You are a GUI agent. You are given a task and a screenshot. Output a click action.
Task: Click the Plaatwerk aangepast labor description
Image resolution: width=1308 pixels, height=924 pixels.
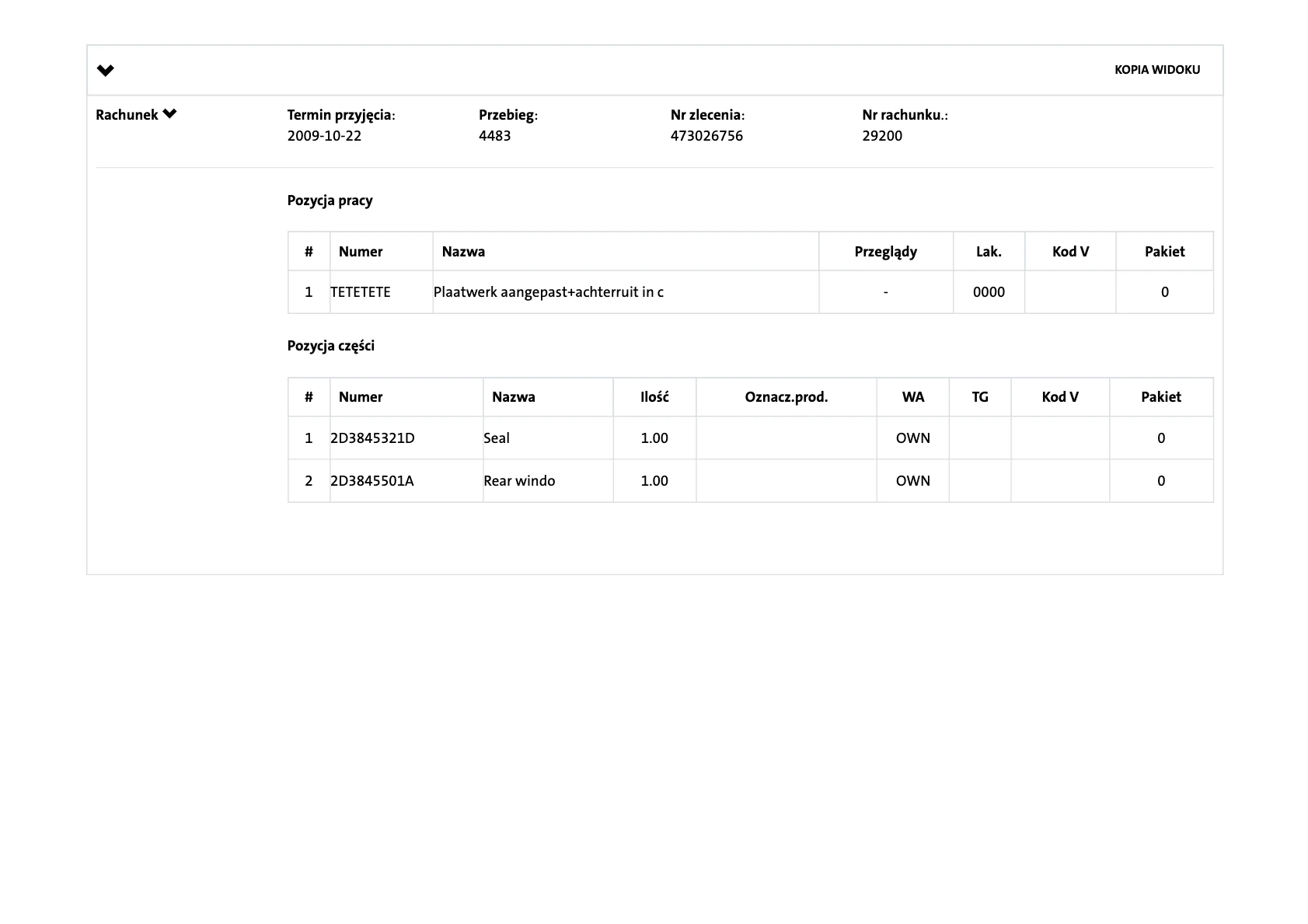click(548, 292)
